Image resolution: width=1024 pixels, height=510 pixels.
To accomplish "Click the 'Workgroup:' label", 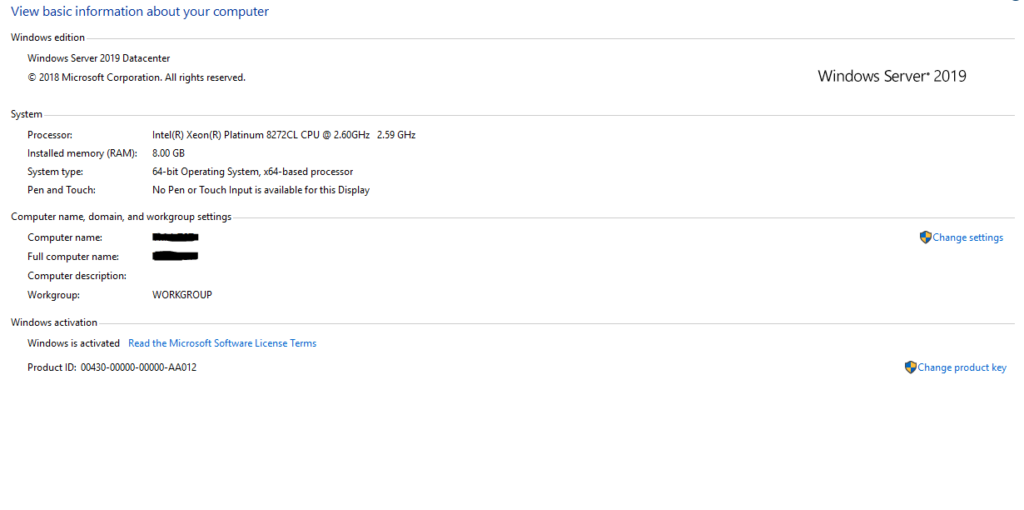I will click(x=54, y=295).
